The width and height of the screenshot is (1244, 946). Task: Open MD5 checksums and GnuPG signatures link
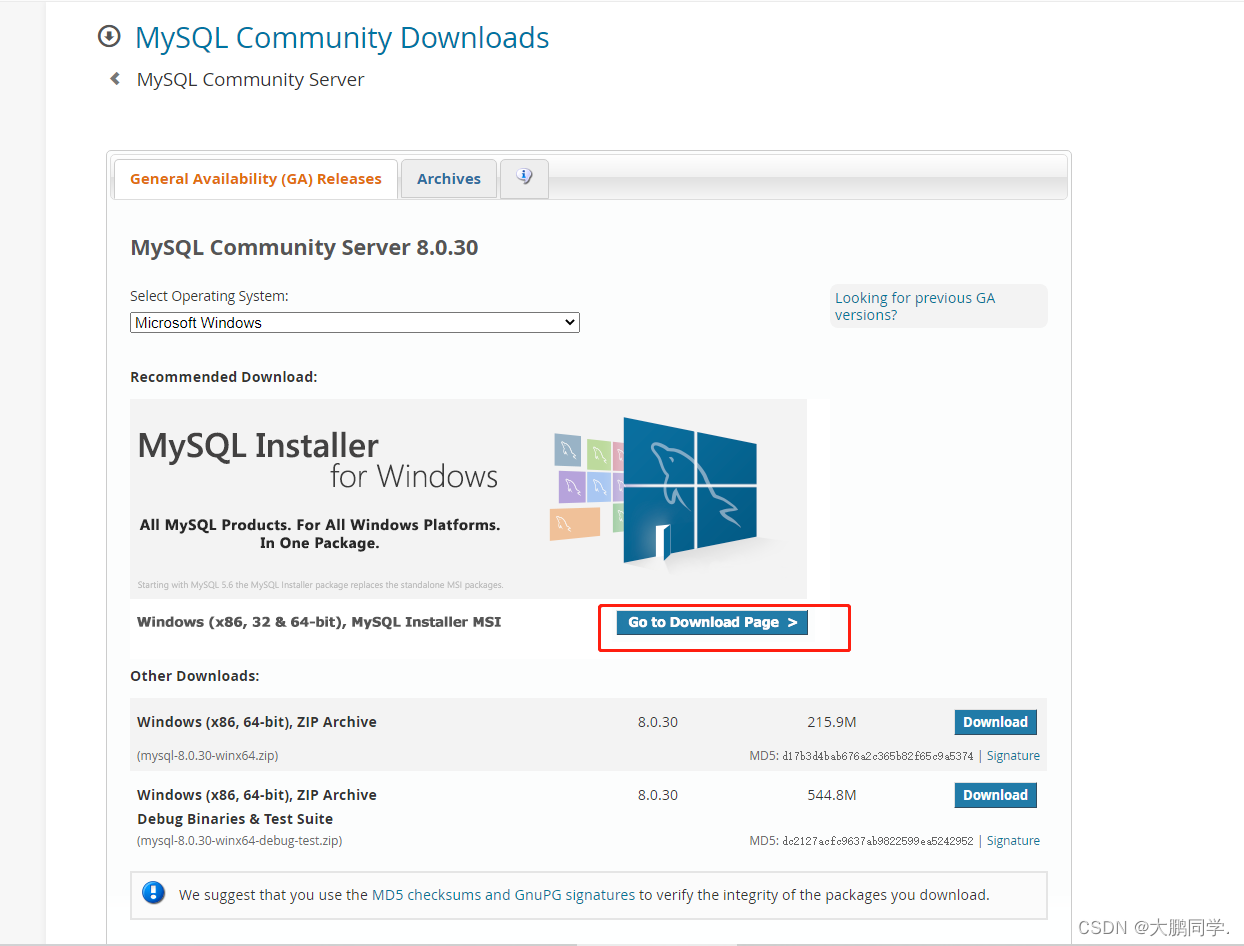(x=503, y=895)
